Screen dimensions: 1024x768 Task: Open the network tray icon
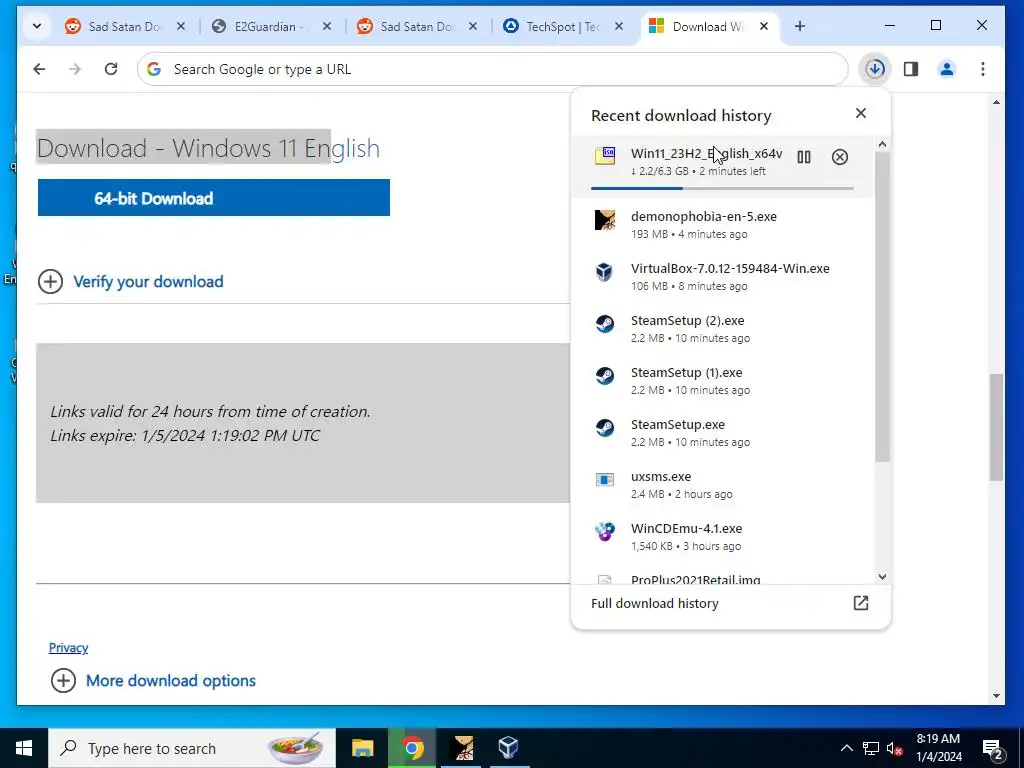pyautogui.click(x=871, y=748)
